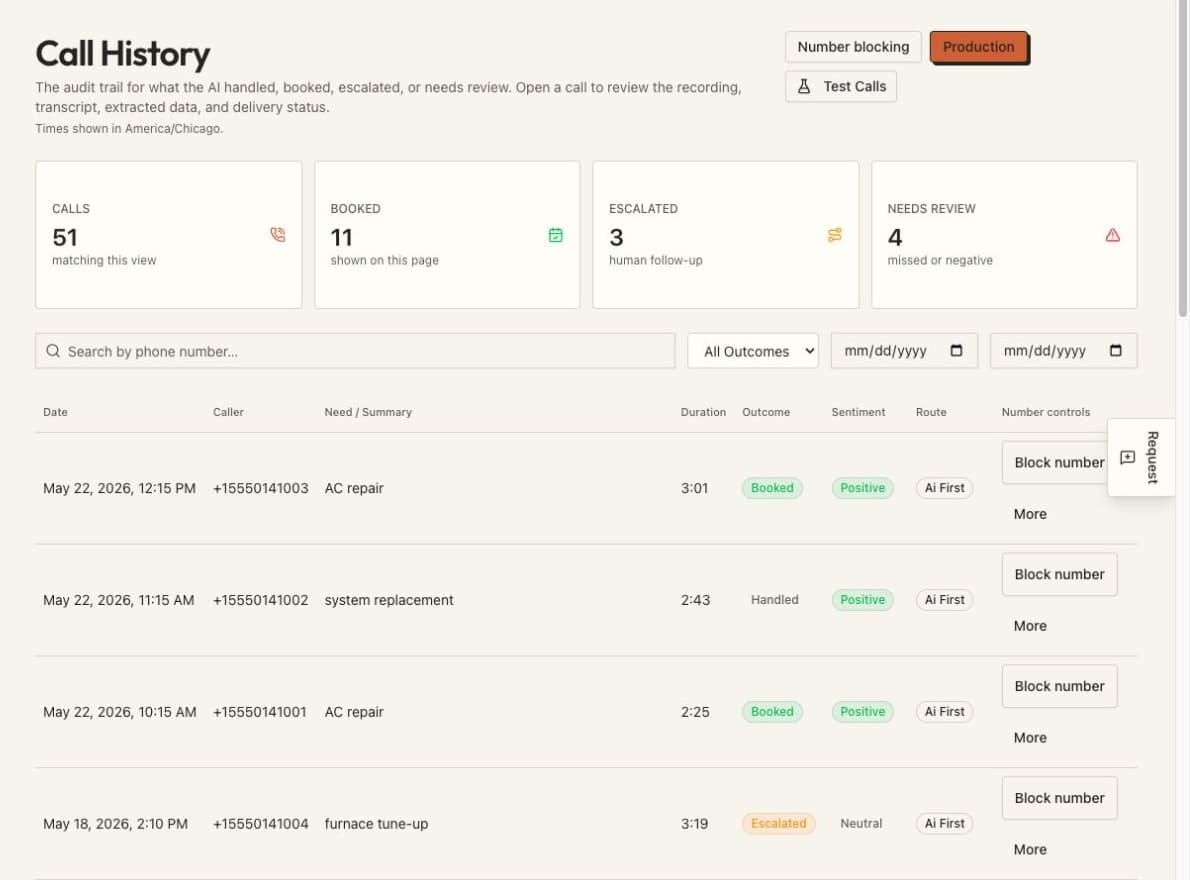Click caller +15550141002
Screen dimensions: 1190x880
click(x=260, y=600)
